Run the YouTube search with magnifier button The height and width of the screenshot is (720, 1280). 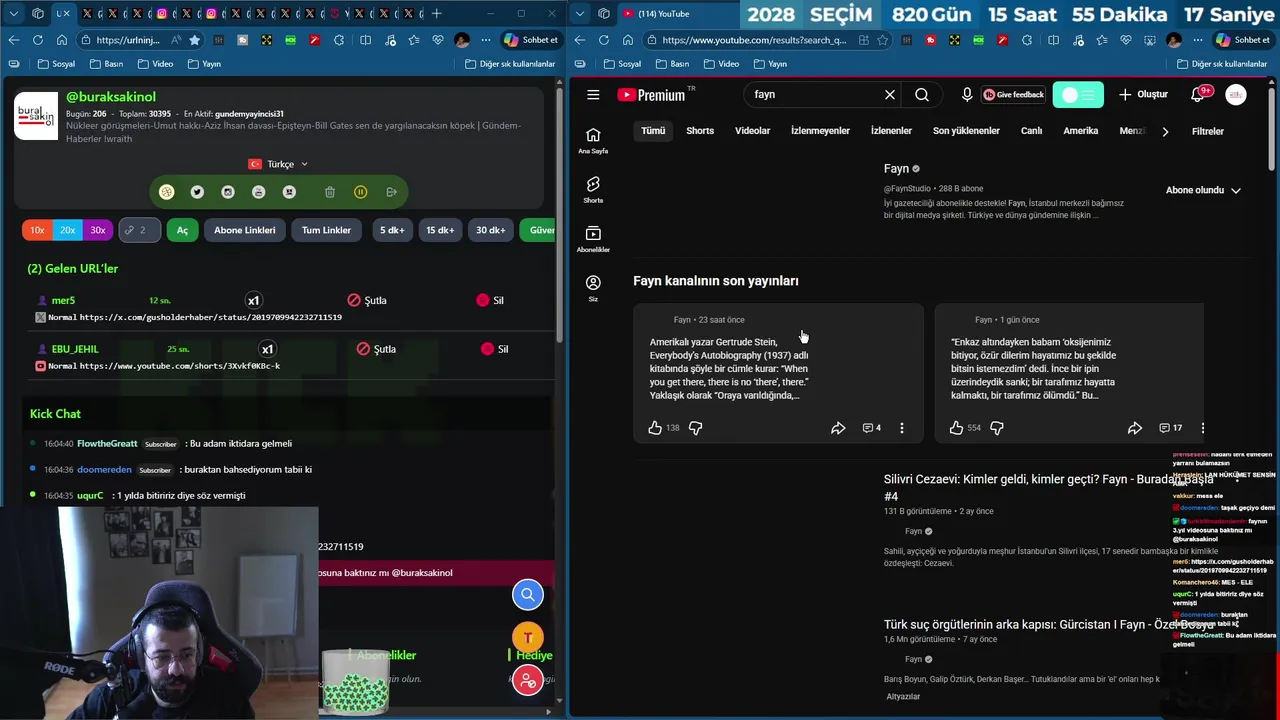pyautogui.click(x=922, y=95)
